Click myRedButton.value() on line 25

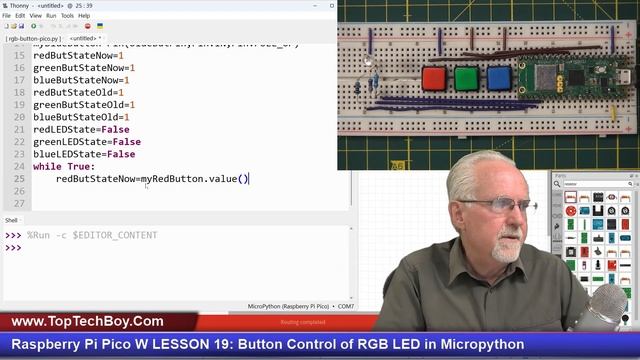coord(194,179)
